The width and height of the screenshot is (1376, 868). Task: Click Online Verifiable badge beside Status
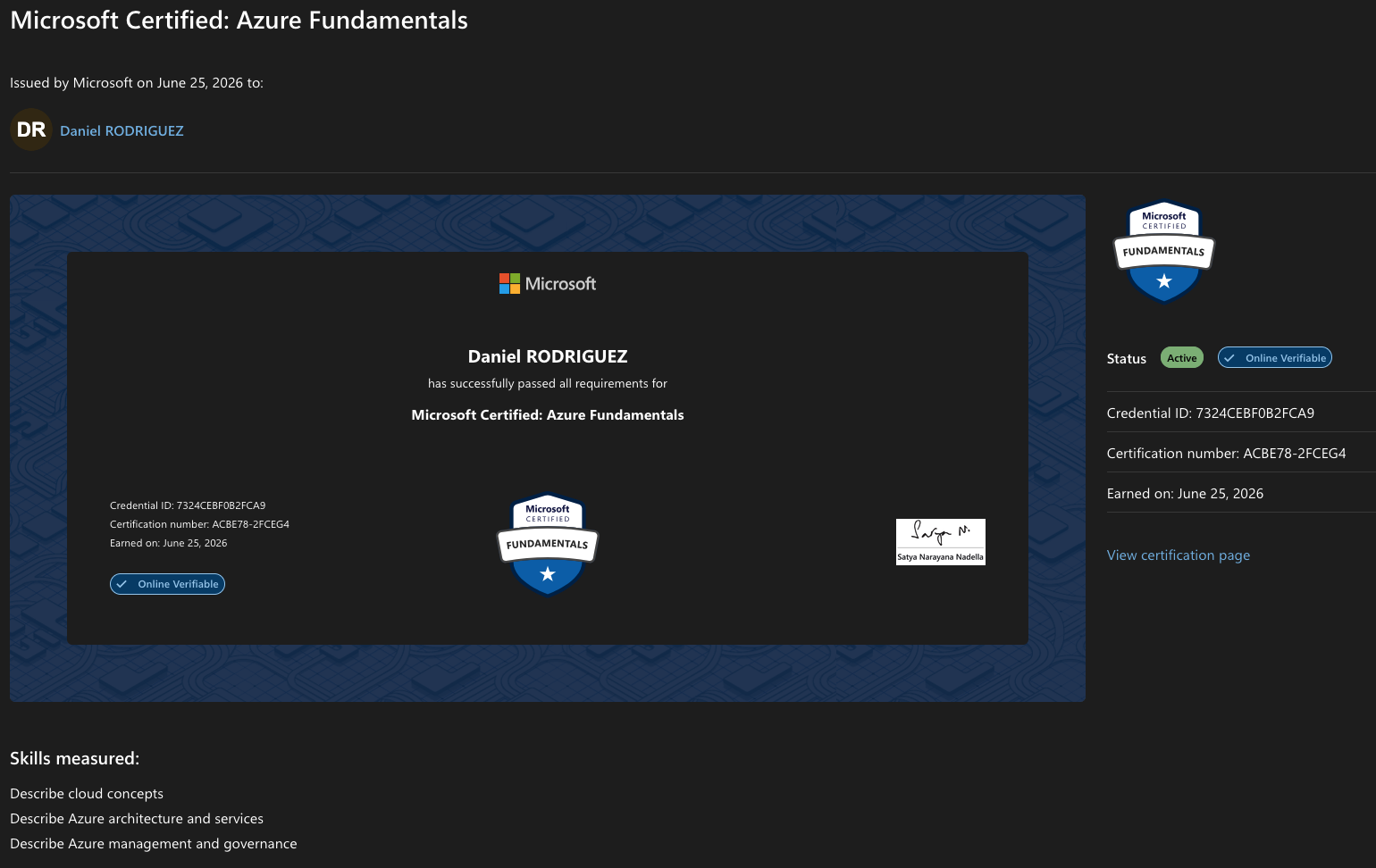coord(1275,357)
